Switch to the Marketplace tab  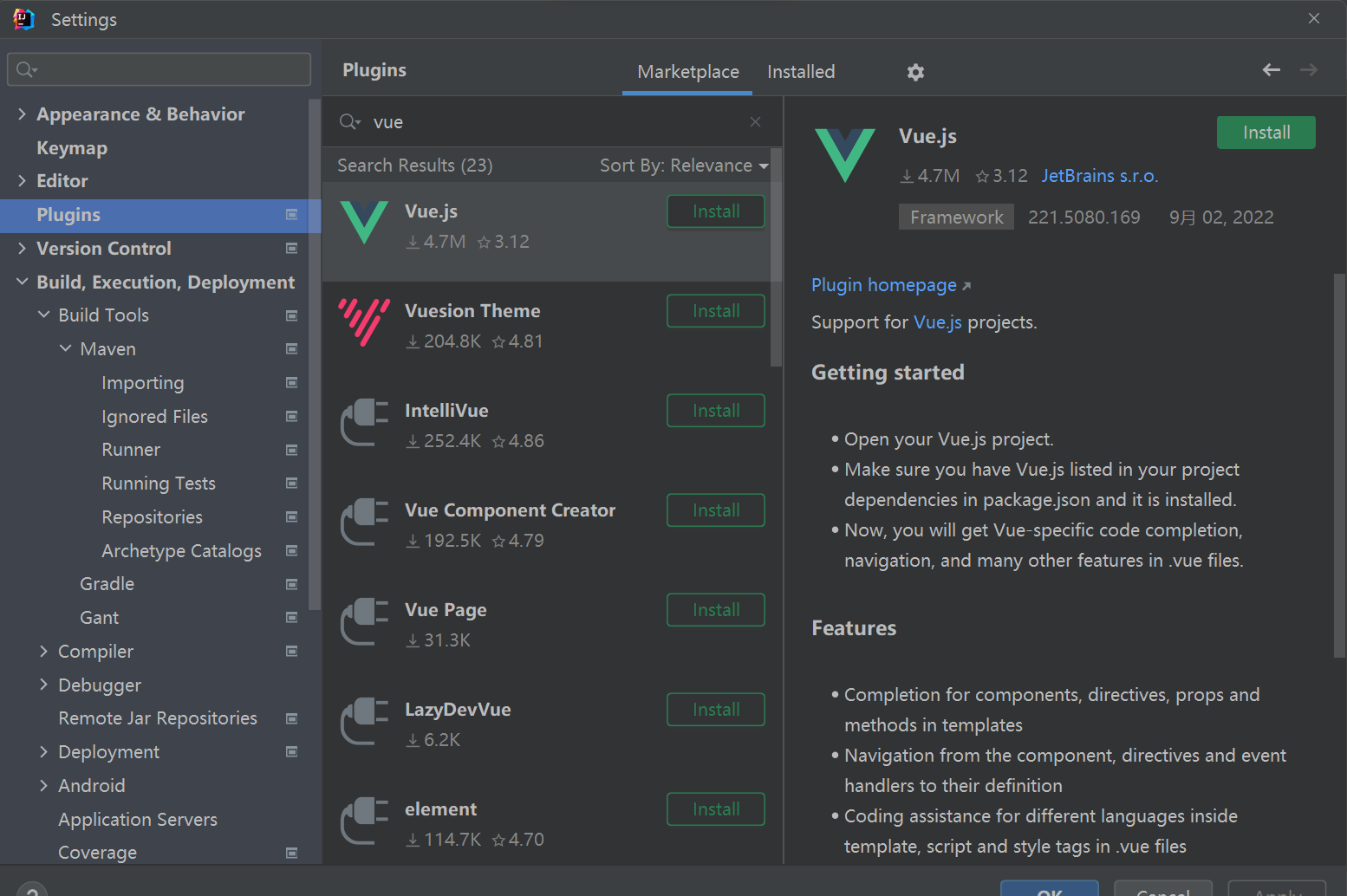coord(688,72)
